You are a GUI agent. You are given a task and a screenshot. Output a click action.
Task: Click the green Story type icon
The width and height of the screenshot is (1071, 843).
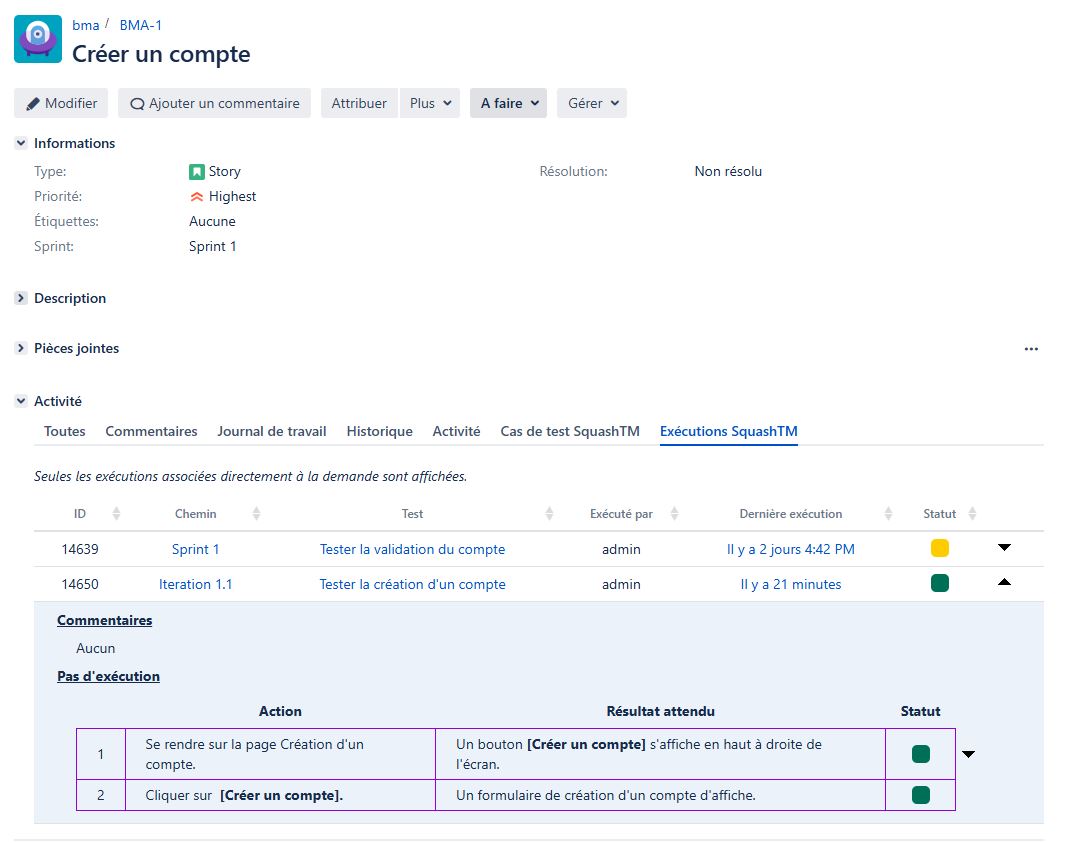[x=197, y=172]
